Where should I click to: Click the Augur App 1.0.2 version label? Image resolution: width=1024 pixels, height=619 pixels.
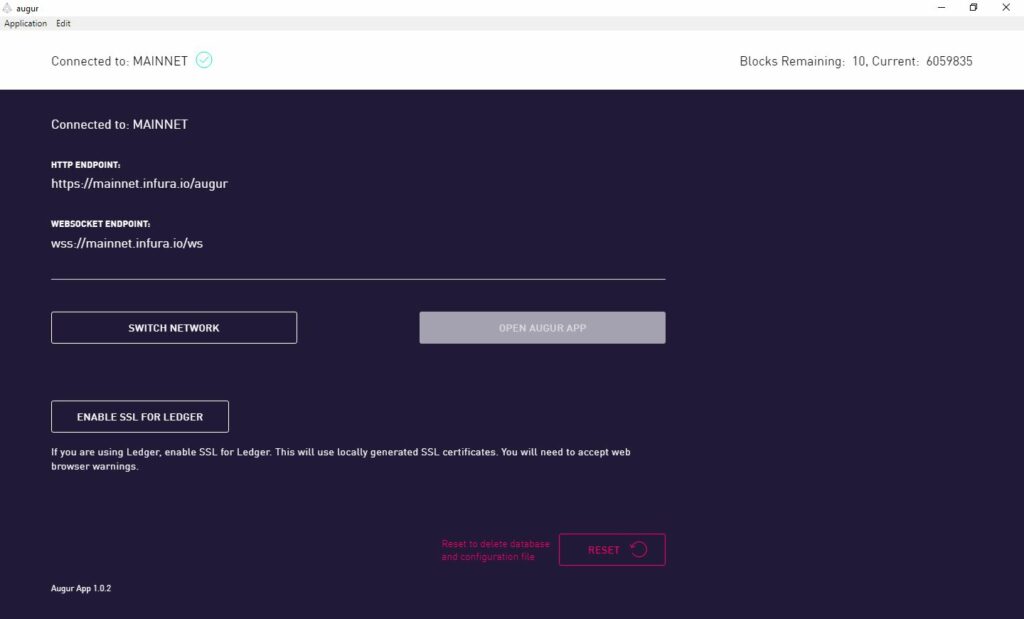point(81,588)
